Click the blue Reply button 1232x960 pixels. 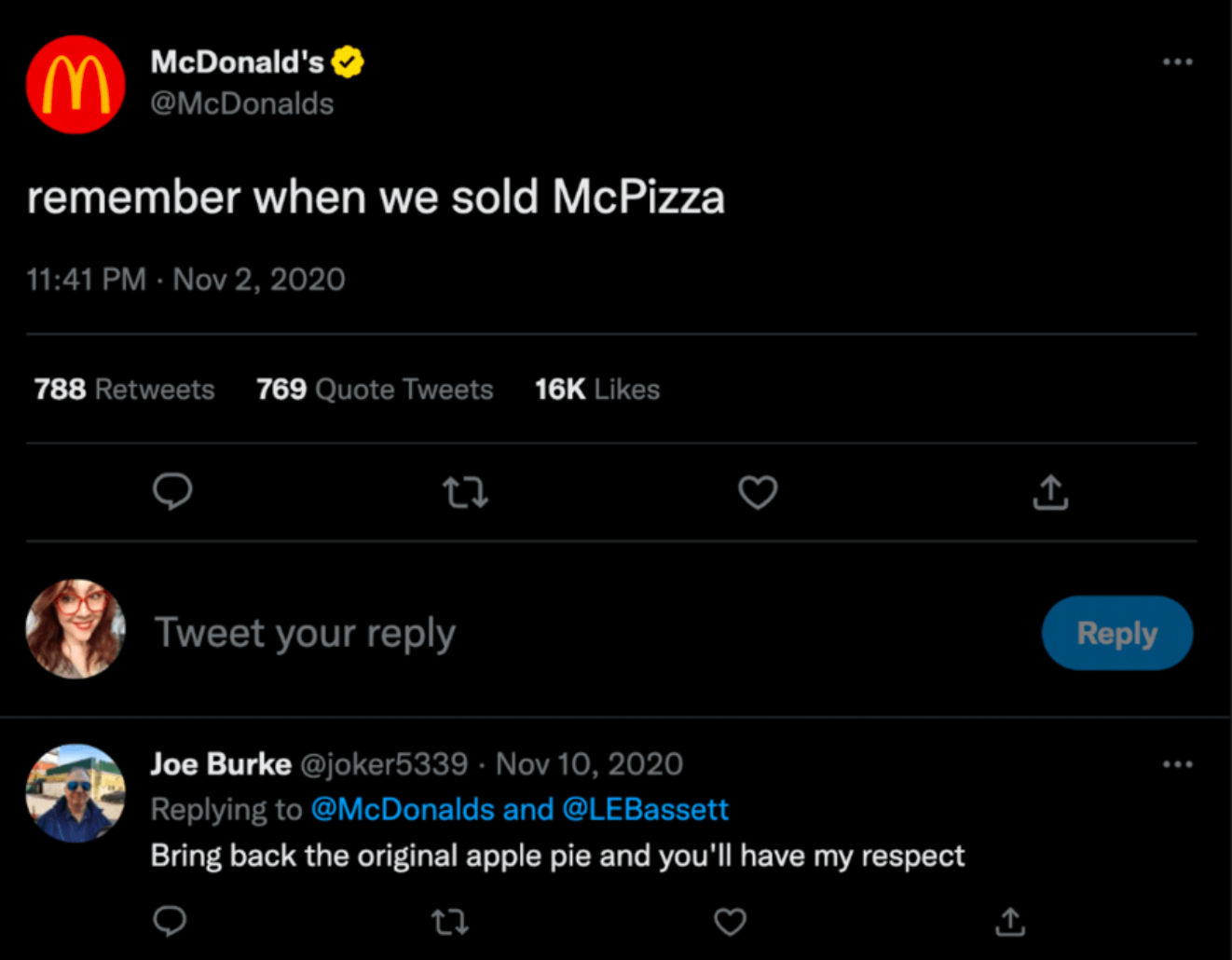pos(1116,633)
